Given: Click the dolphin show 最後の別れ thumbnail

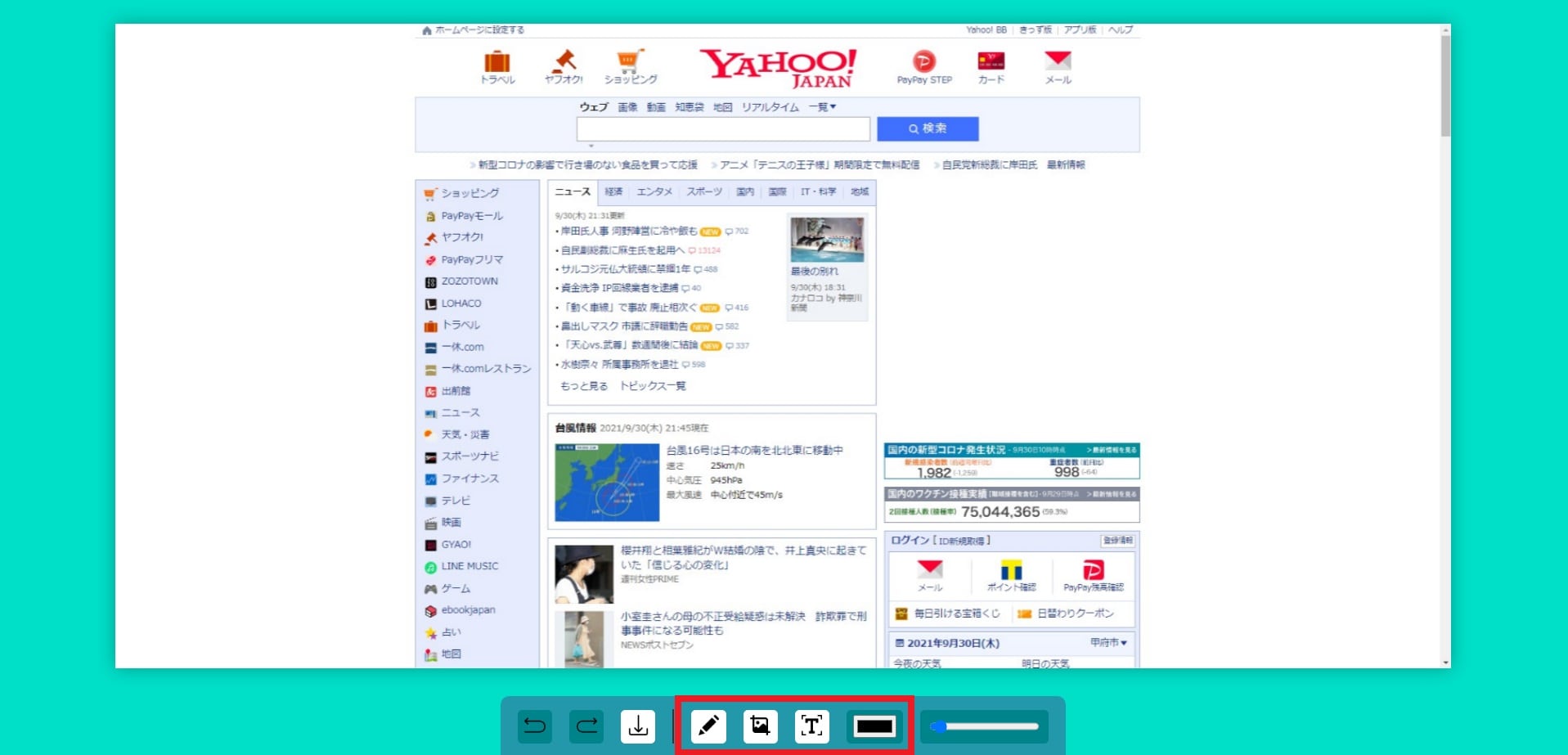Looking at the screenshot, I should point(827,240).
